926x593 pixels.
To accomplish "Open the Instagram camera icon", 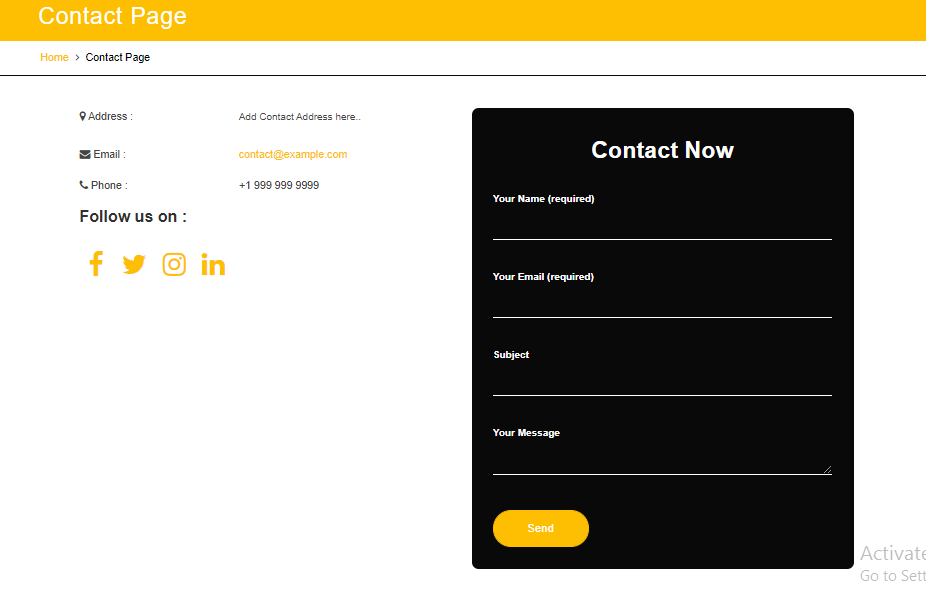I will [x=174, y=265].
